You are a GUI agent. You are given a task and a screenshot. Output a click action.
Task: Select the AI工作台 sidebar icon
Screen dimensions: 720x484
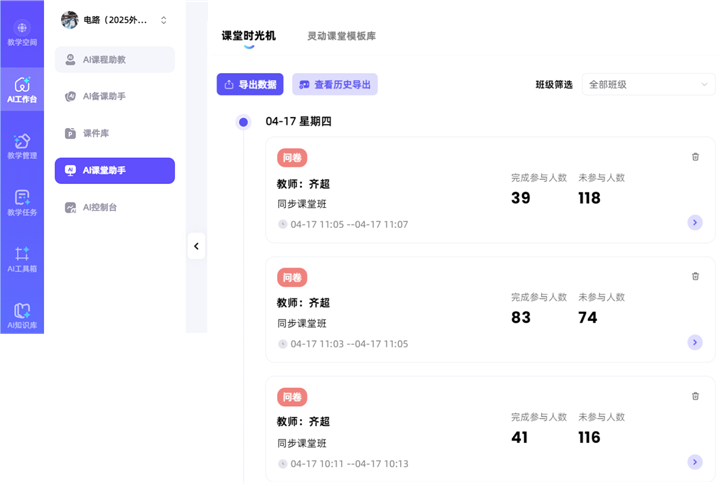tap(22, 90)
